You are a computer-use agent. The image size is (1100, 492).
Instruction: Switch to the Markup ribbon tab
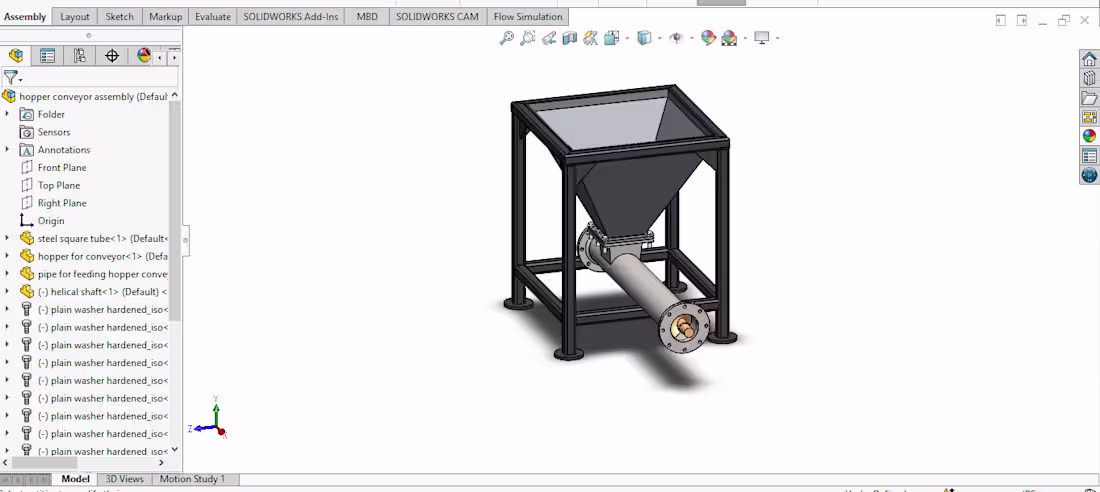tap(166, 17)
